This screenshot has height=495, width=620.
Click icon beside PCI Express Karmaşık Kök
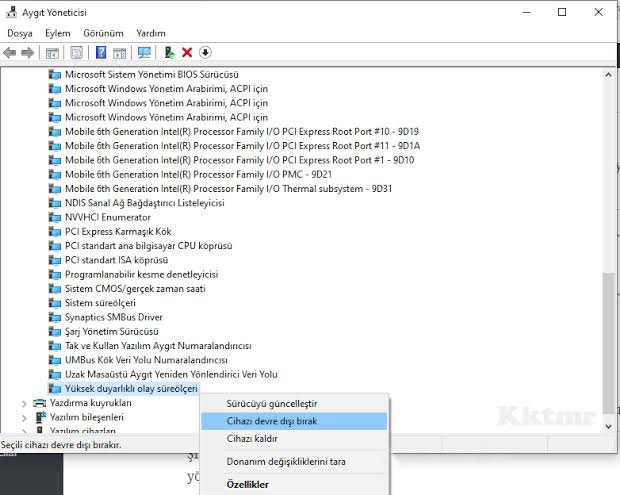click(55, 232)
